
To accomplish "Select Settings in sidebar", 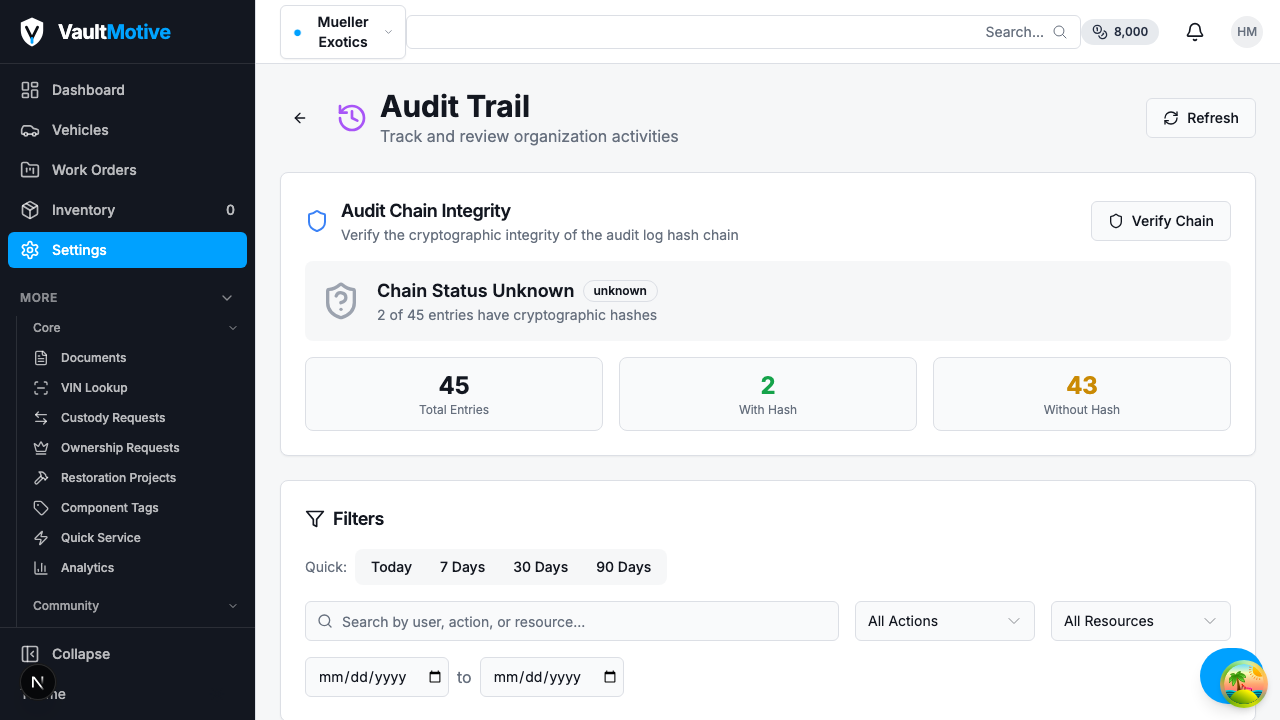I will pos(127,250).
